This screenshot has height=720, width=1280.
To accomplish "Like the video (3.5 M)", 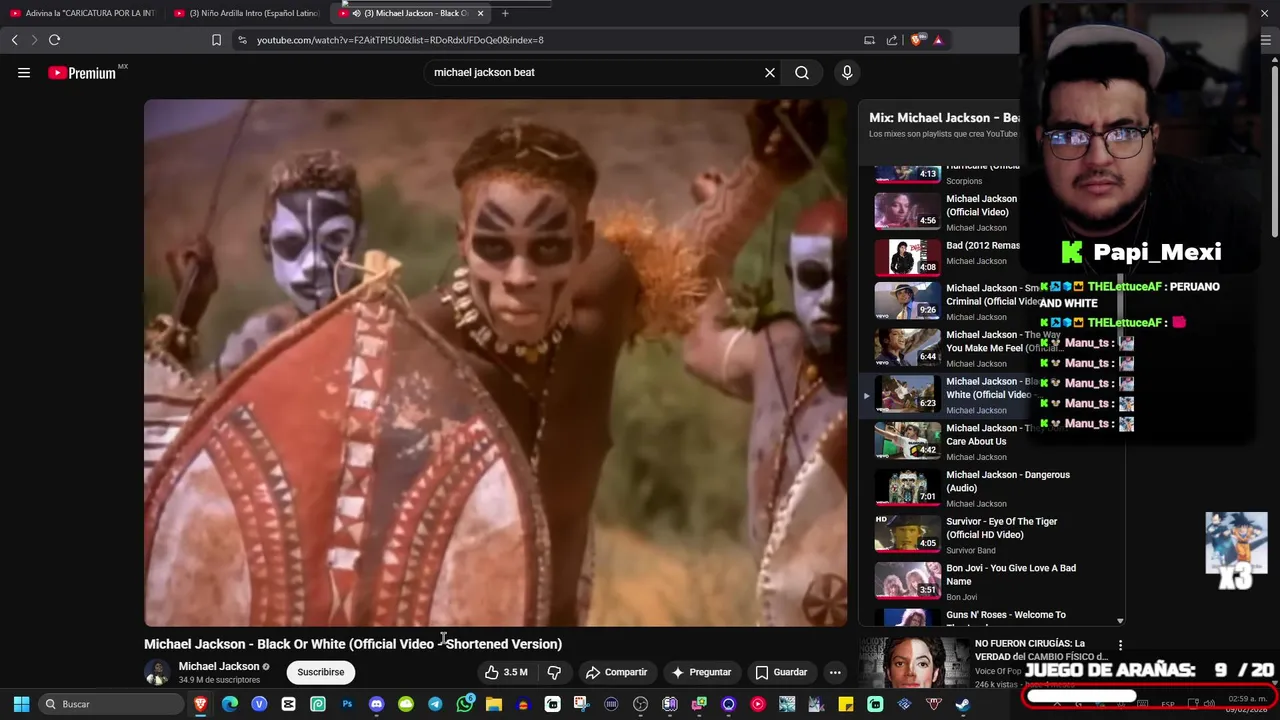I will click(x=506, y=672).
